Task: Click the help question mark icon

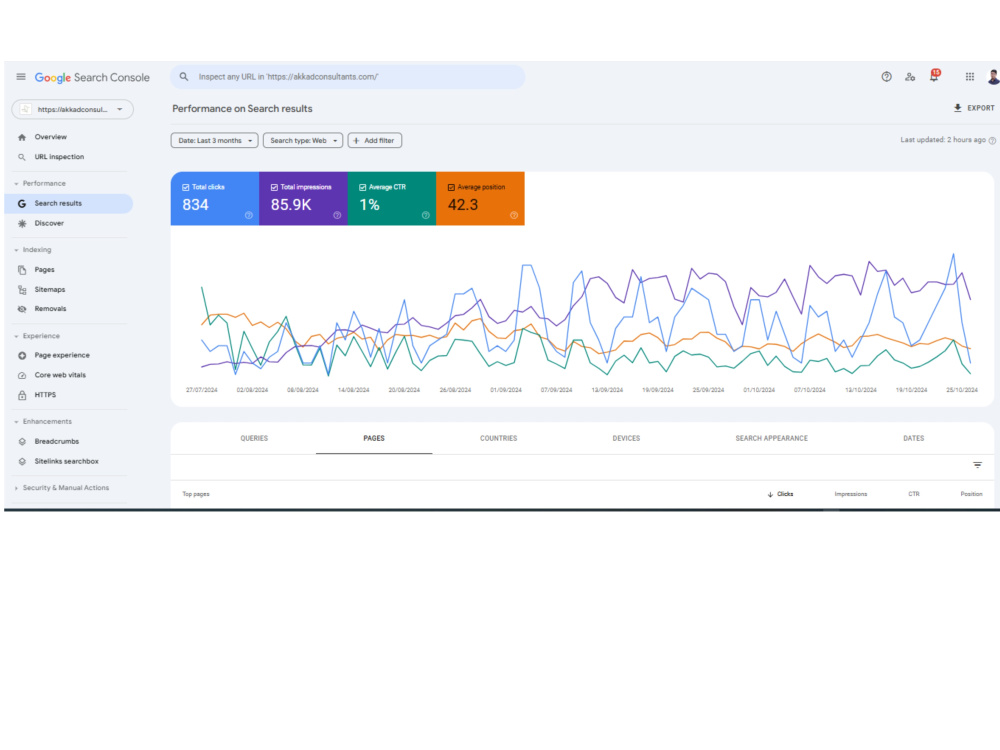Action: coord(886,77)
